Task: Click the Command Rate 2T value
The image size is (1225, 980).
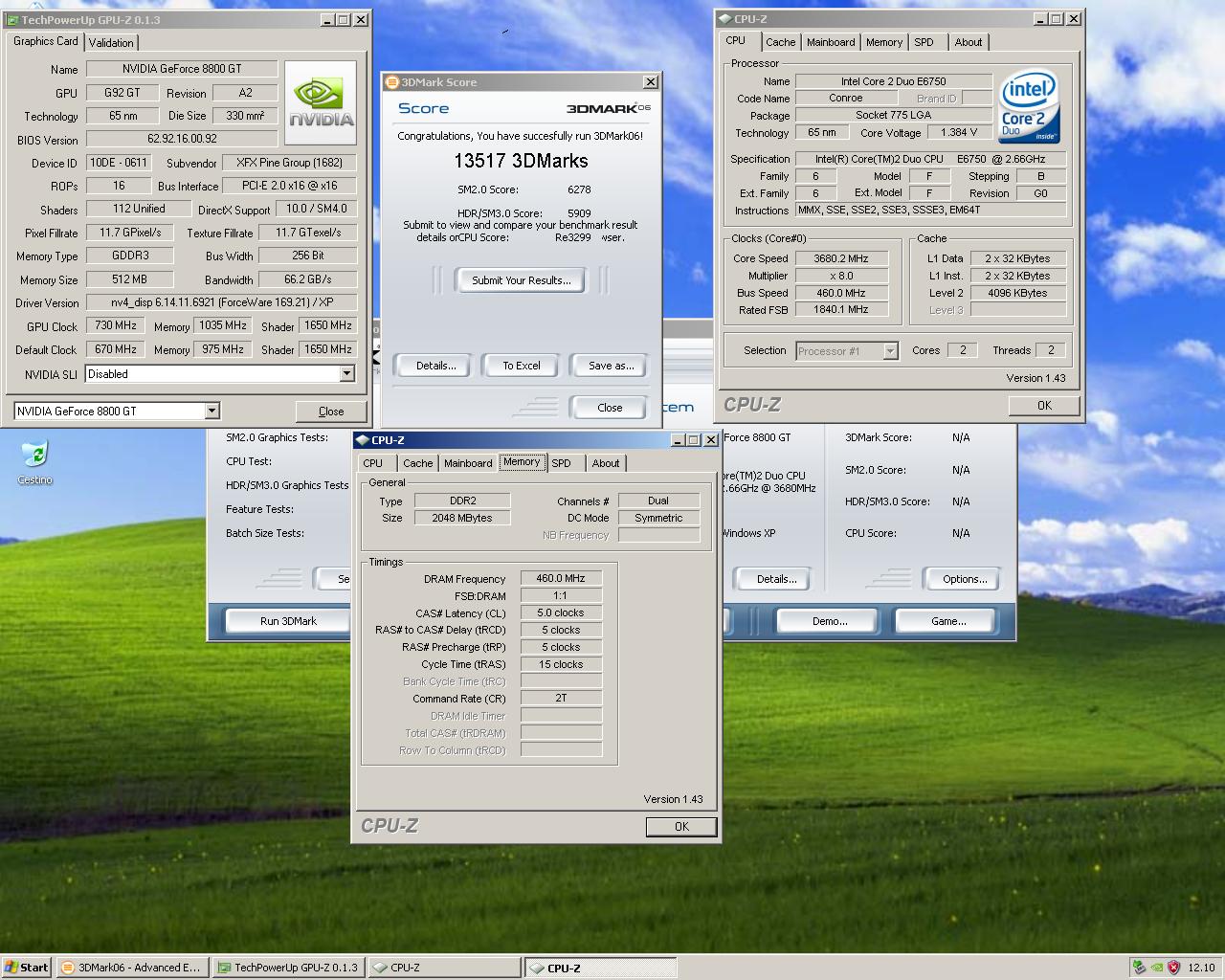Action: pyautogui.click(x=561, y=699)
